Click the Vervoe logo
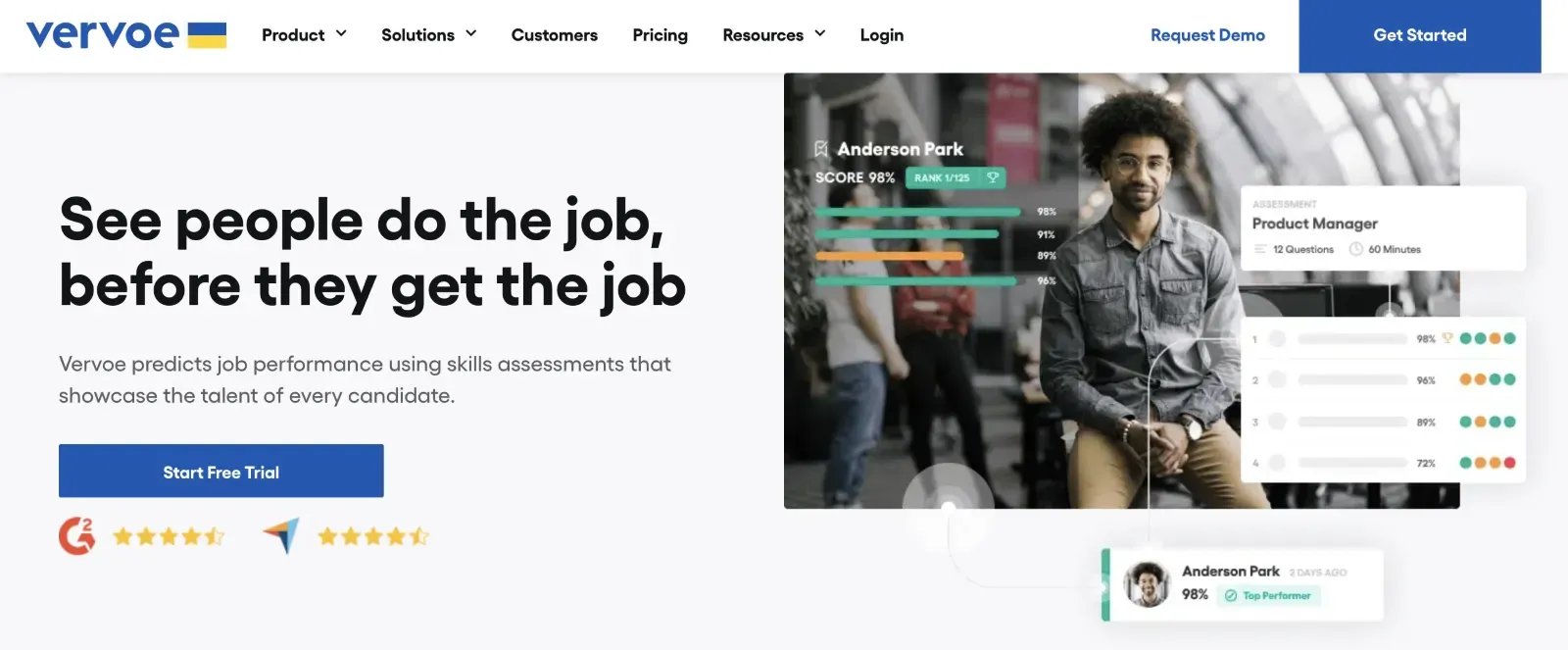 point(103,35)
